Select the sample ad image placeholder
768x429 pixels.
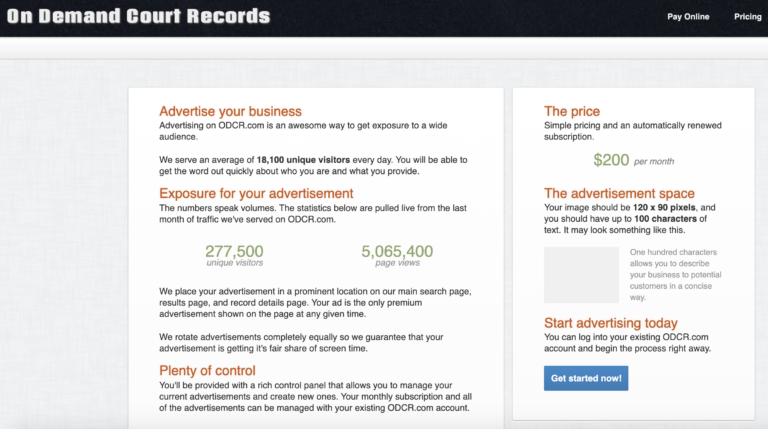[x=581, y=275]
